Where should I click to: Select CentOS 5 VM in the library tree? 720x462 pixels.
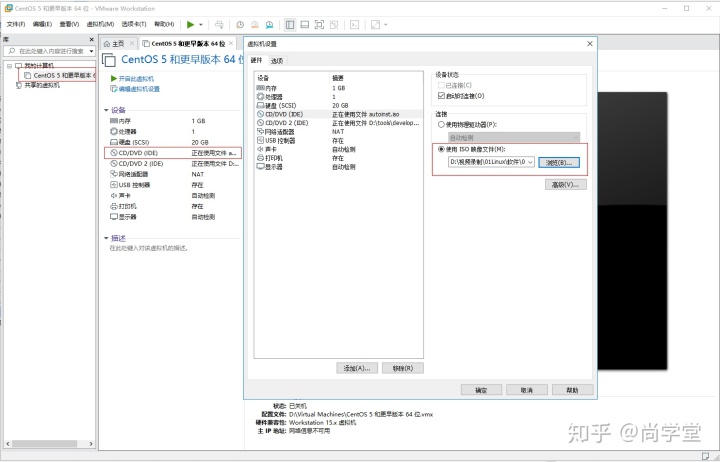pyautogui.click(x=60, y=75)
